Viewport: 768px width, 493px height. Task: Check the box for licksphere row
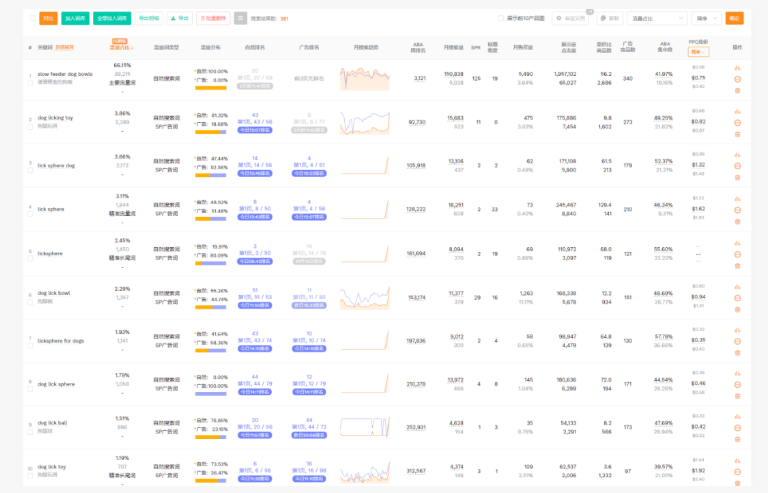coord(30,258)
